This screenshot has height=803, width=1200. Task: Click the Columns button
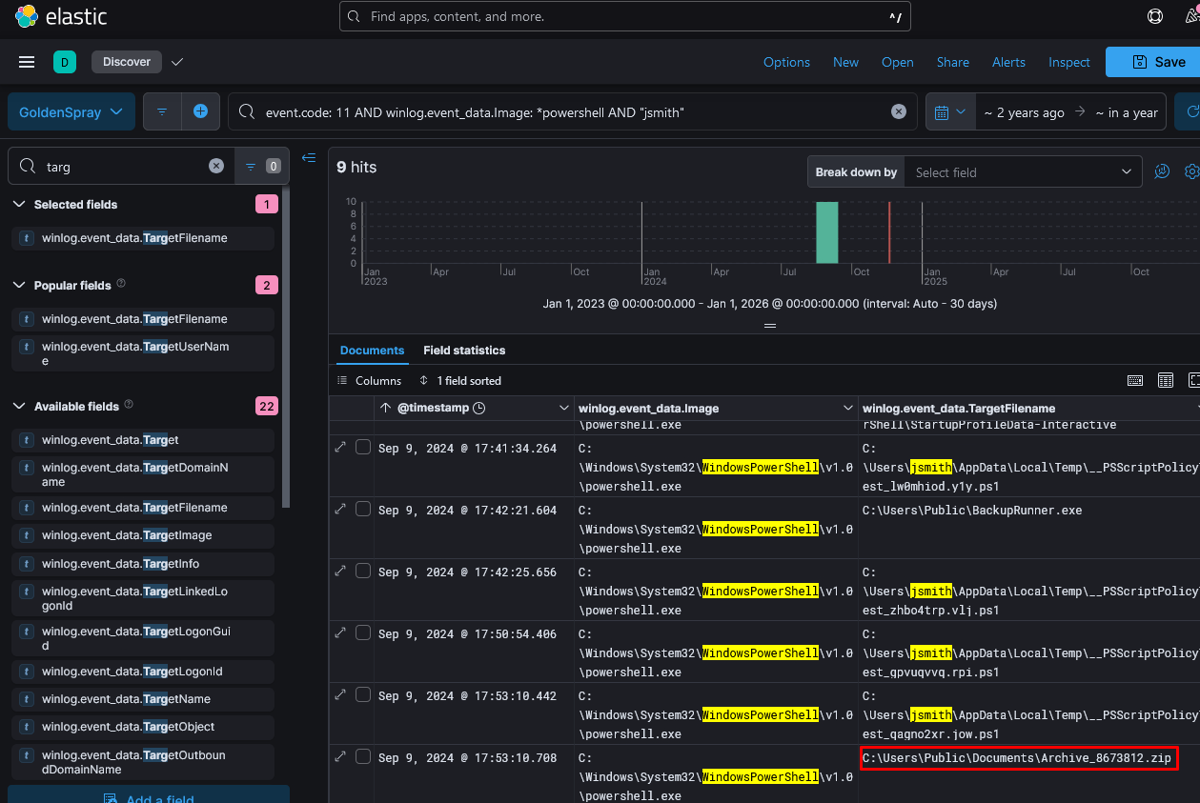(x=369, y=381)
